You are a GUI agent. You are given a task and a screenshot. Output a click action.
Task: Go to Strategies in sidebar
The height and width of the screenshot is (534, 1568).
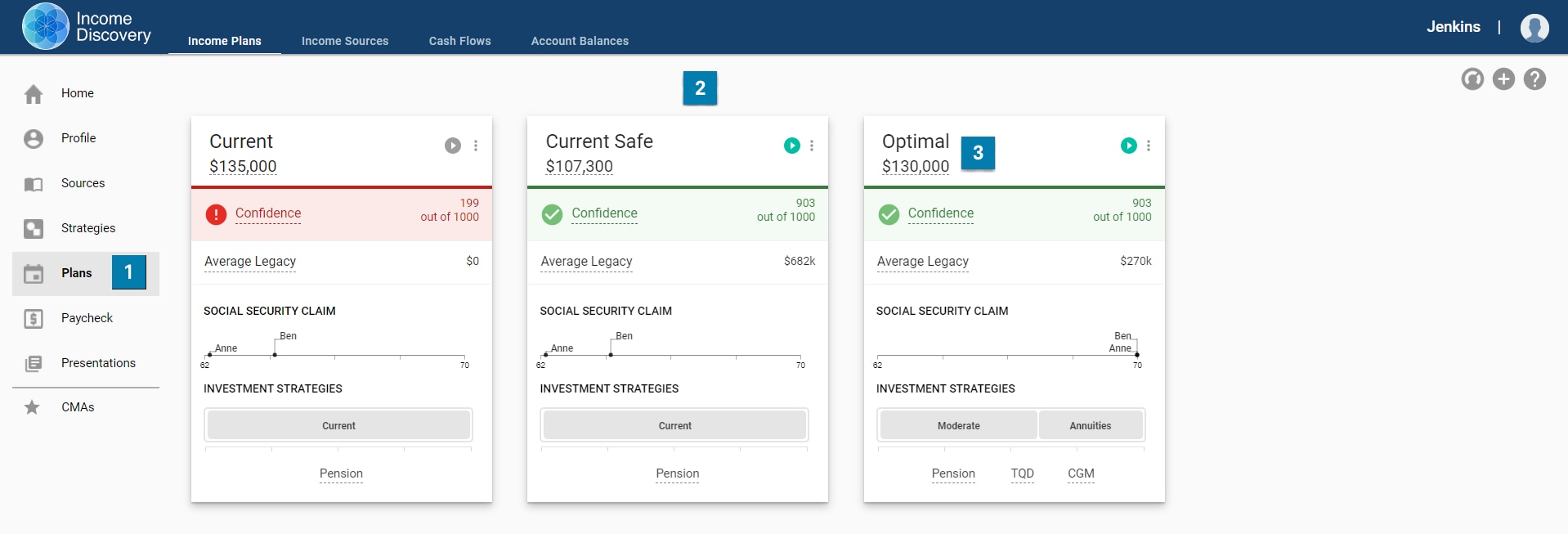tap(88, 228)
